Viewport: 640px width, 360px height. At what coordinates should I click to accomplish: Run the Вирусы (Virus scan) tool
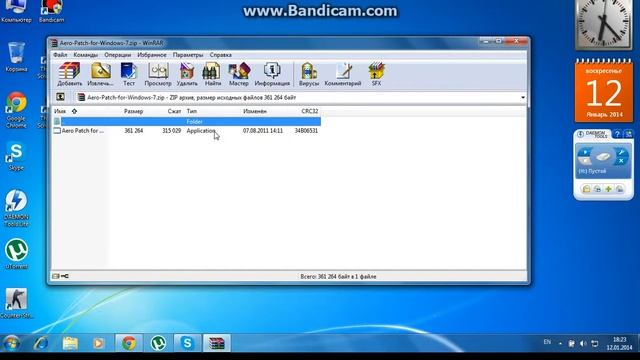(309, 74)
